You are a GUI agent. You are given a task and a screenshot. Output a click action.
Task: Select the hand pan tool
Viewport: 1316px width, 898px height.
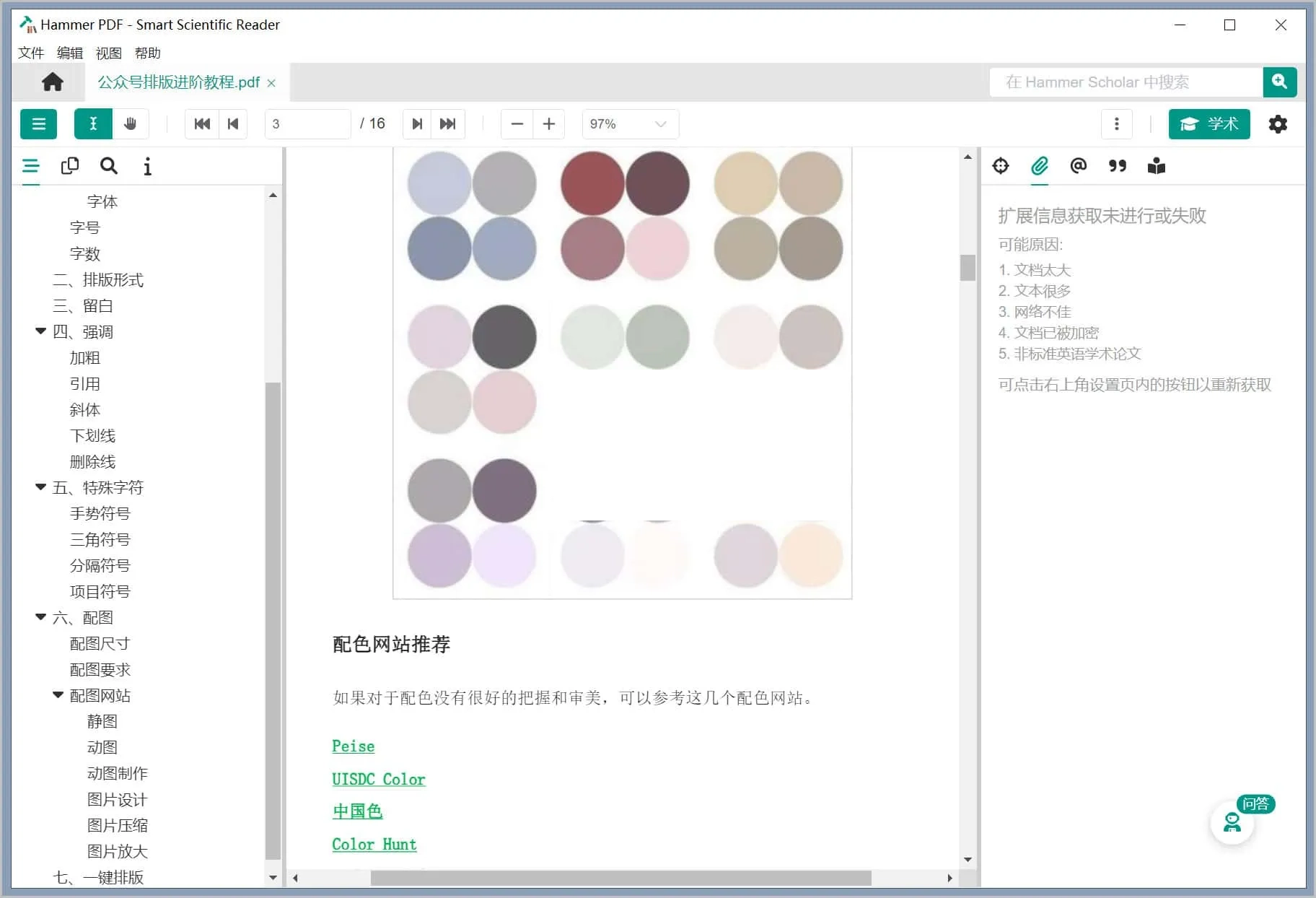pos(131,124)
